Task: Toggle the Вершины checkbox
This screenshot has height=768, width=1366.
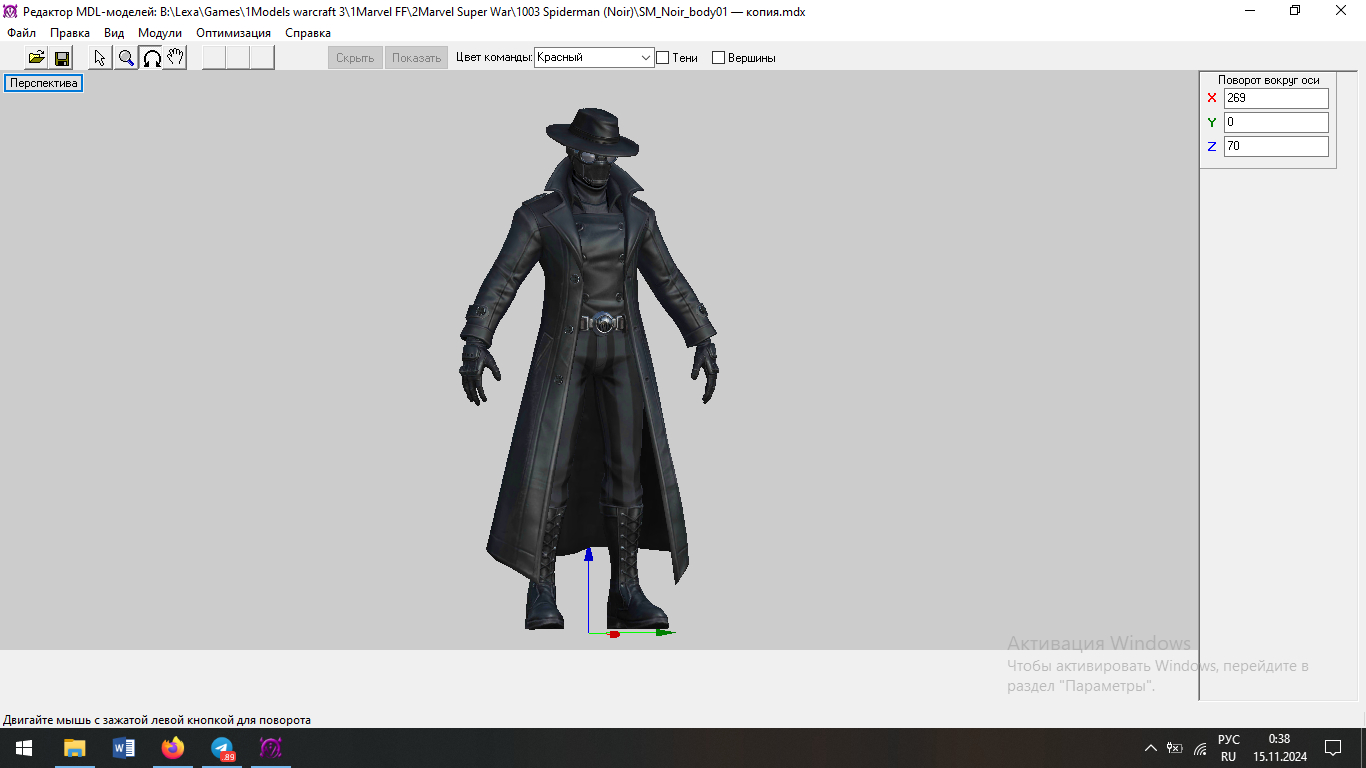Action: tap(718, 58)
